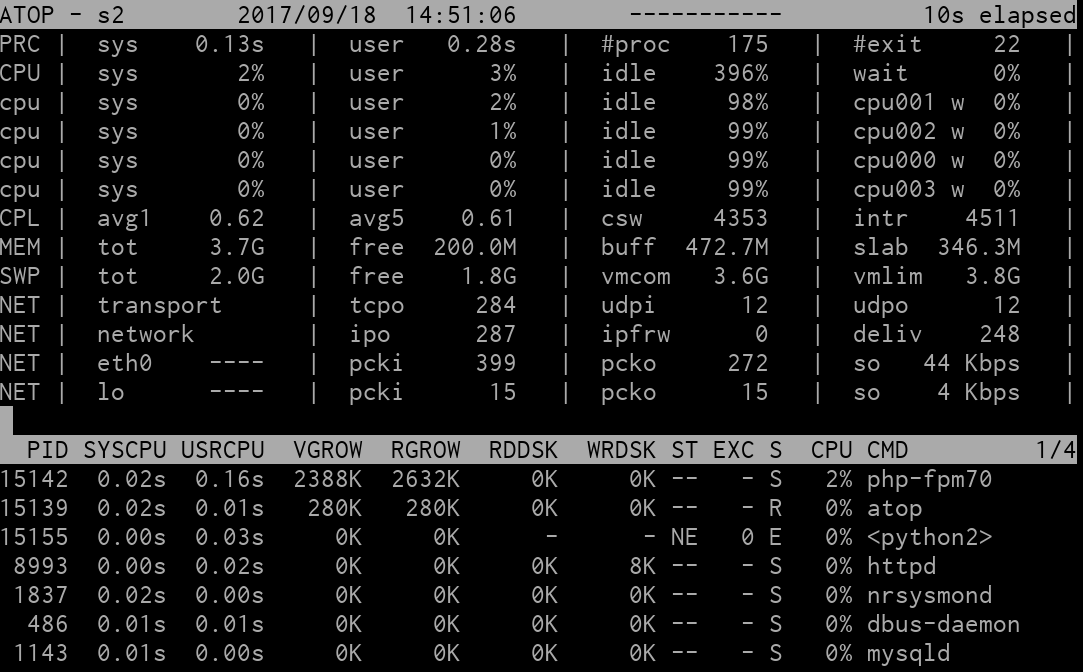Click the PID column header
This screenshot has height=672, width=1083.
(47, 450)
